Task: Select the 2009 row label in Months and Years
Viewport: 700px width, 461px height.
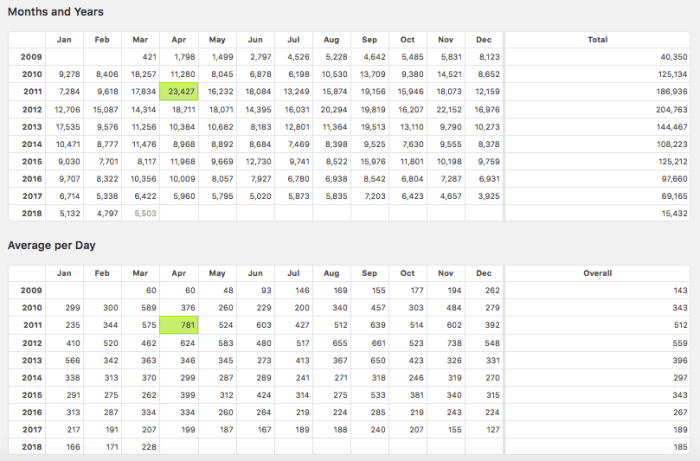Action: coord(31,57)
